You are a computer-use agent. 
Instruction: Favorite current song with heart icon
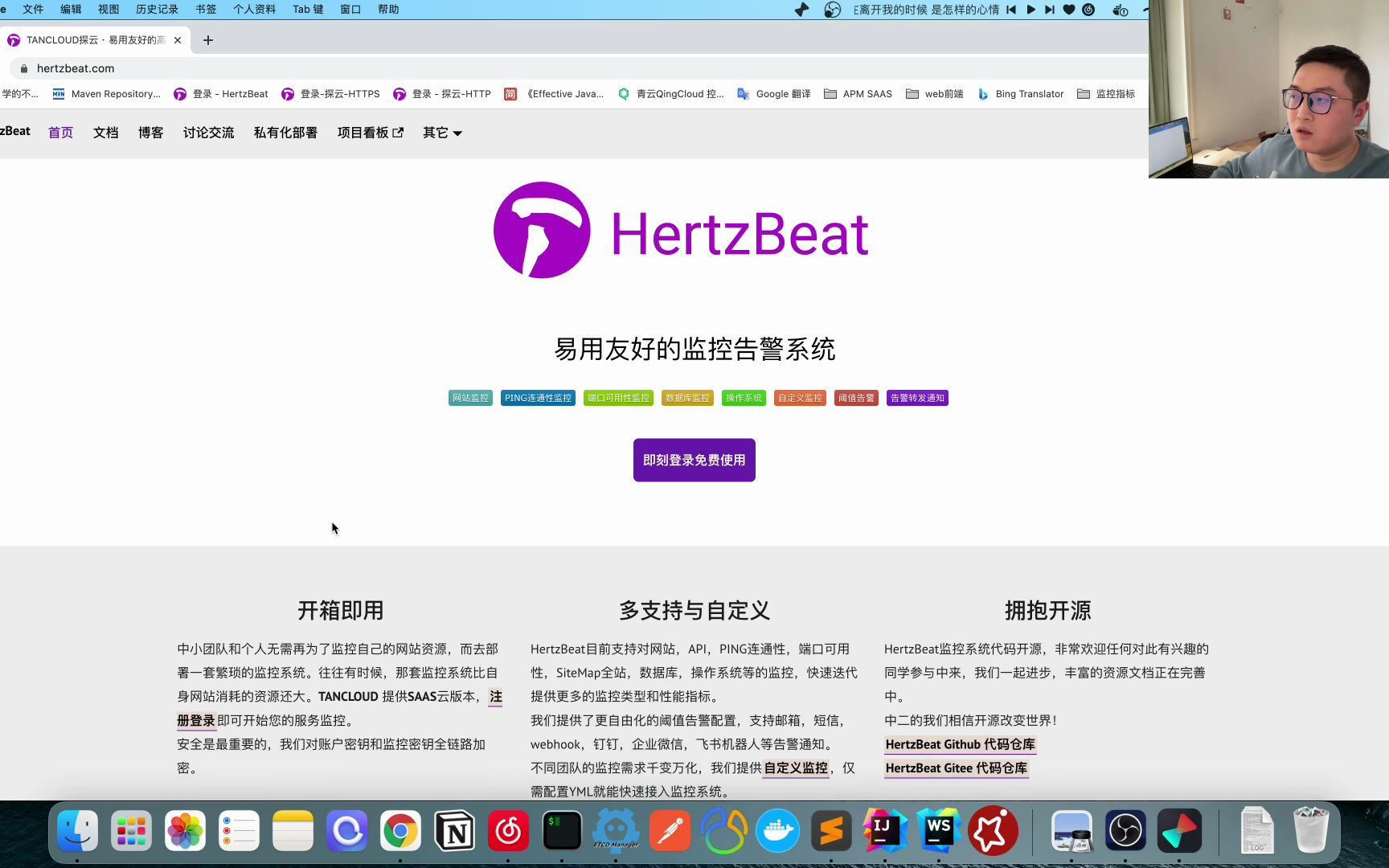[x=1069, y=10]
